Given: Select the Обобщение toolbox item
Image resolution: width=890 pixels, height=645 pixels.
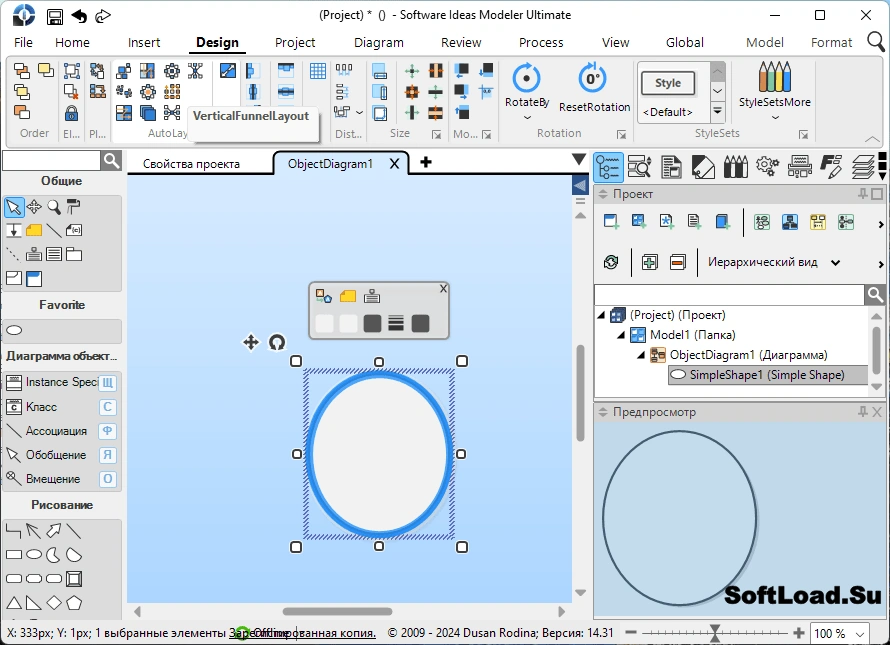Looking at the screenshot, I should pos(61,455).
